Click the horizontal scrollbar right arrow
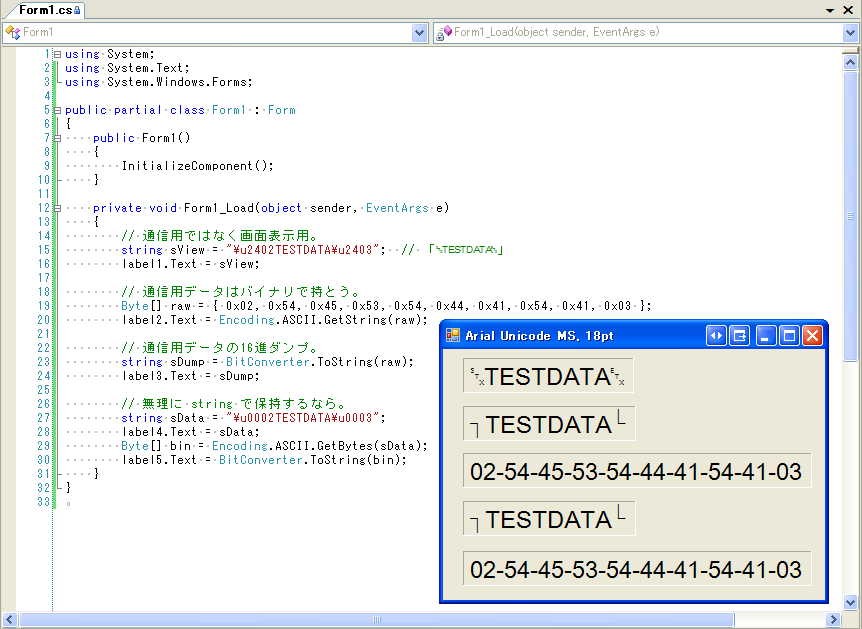 tap(833, 620)
